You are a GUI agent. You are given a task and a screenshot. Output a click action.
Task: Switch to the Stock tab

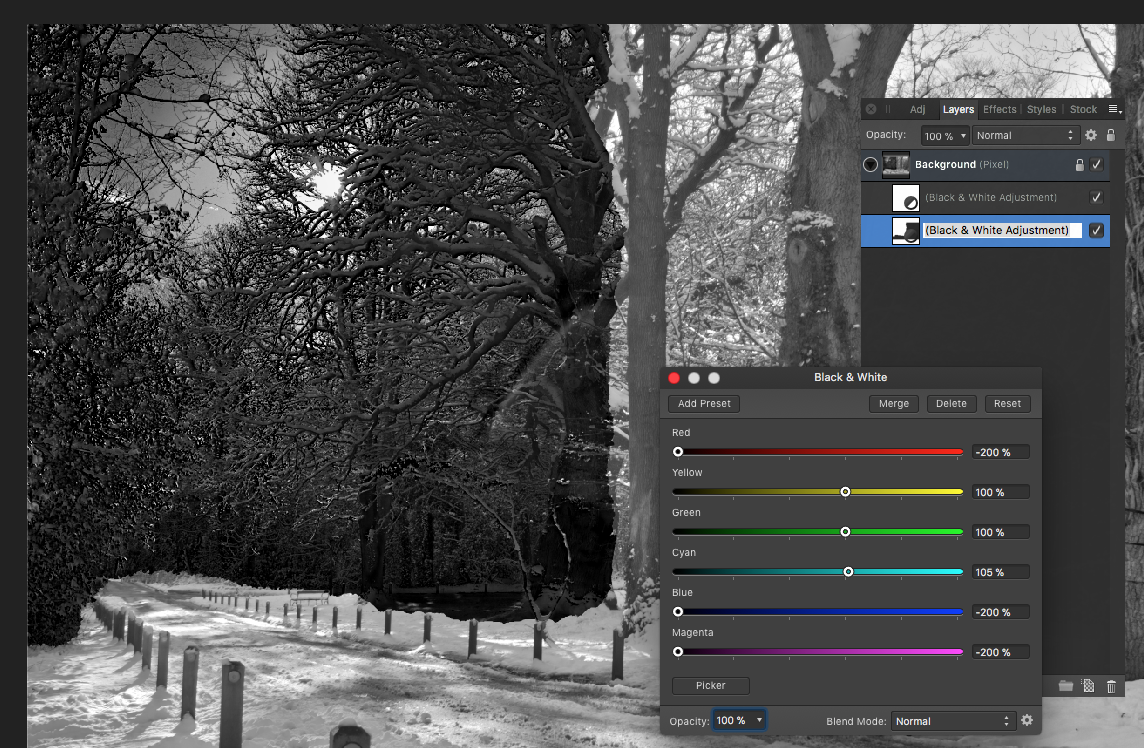(1083, 109)
